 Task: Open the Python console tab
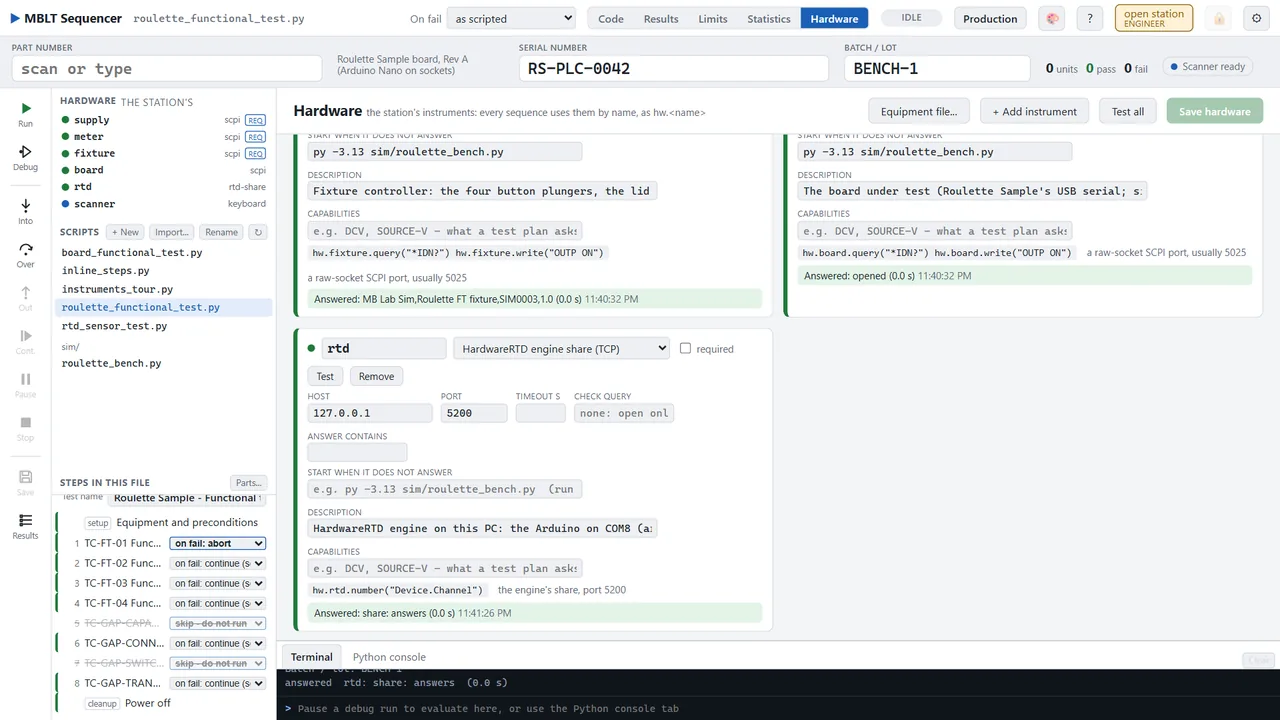click(x=389, y=657)
